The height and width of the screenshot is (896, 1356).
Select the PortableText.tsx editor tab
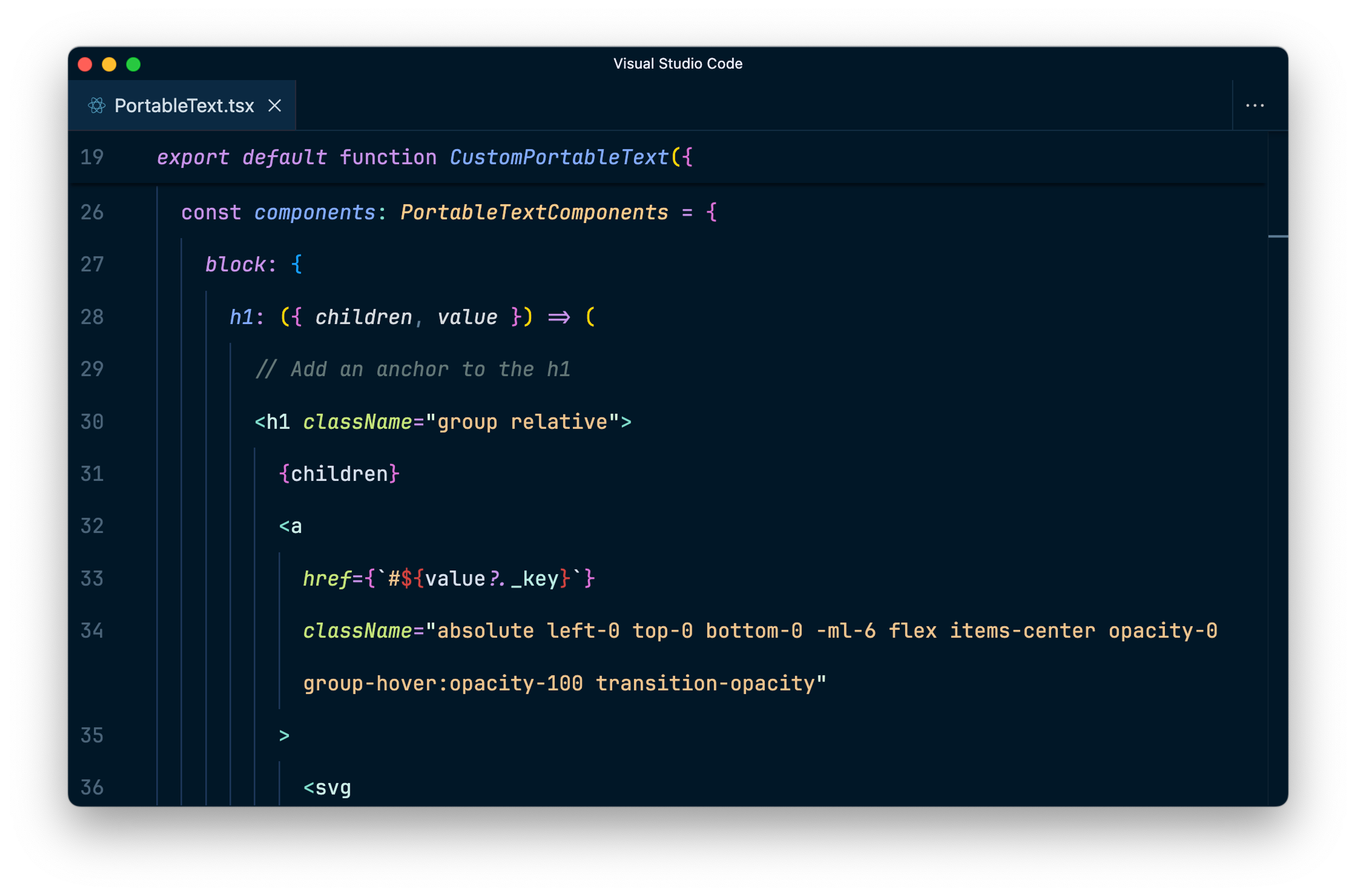[x=184, y=106]
